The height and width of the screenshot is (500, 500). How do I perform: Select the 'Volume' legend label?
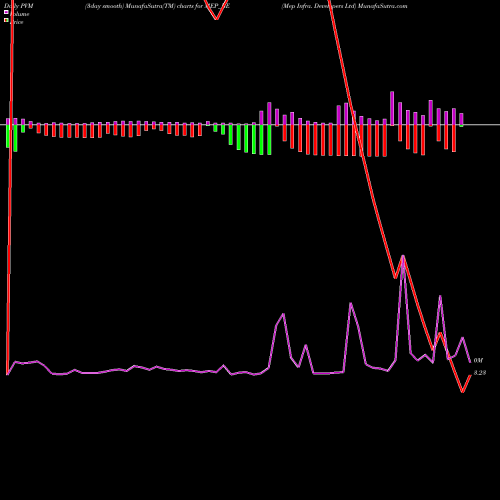click(x=19, y=14)
